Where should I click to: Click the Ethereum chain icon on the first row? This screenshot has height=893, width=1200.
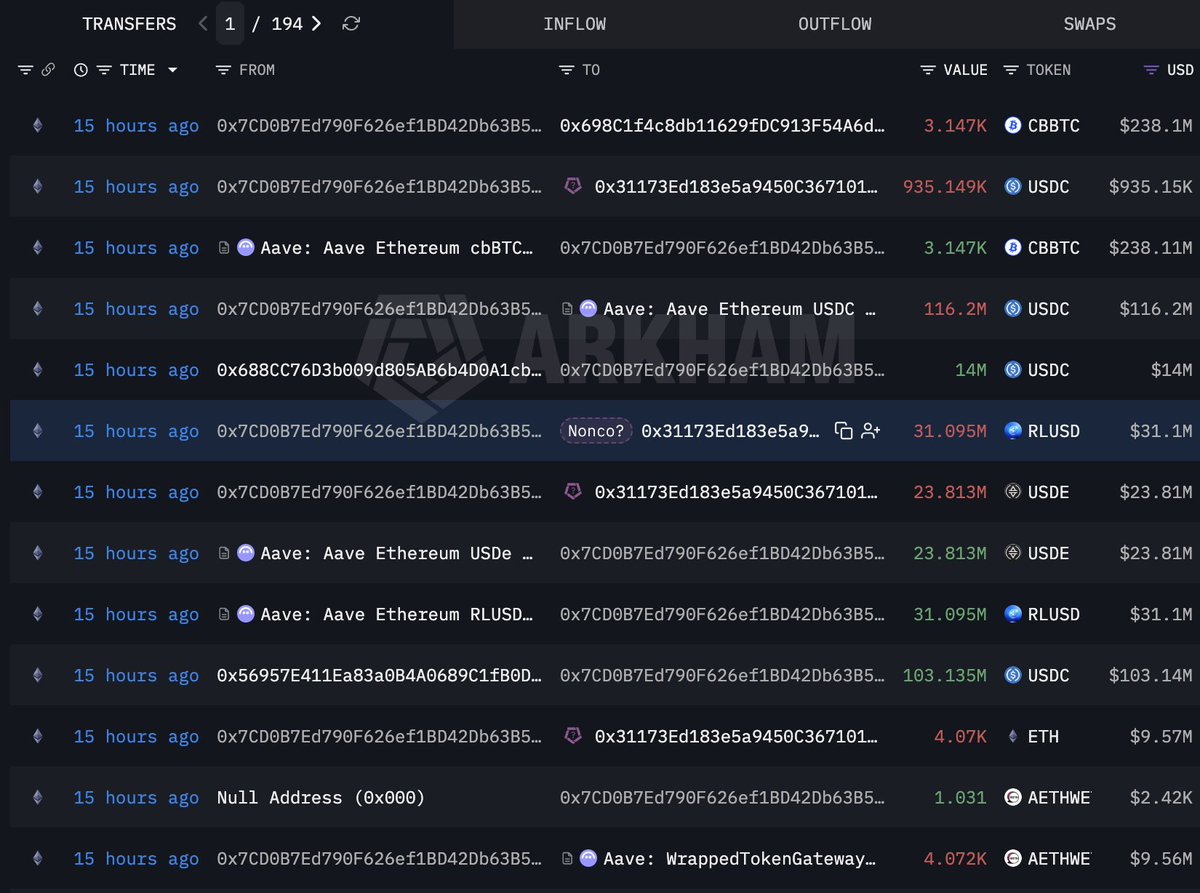point(37,126)
